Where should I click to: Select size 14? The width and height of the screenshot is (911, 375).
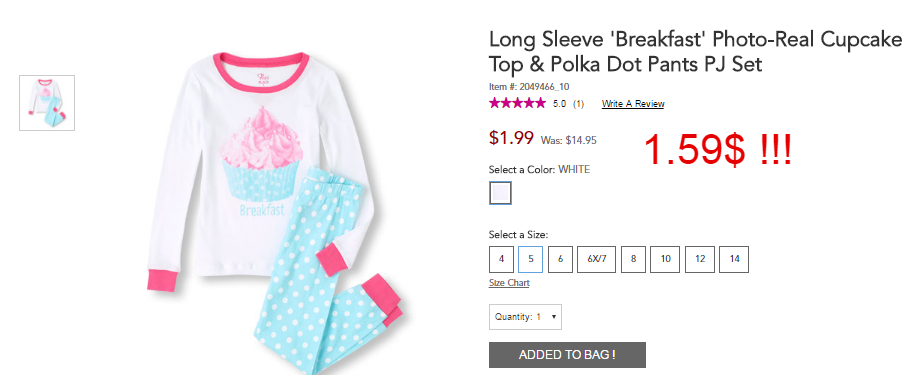(734, 259)
